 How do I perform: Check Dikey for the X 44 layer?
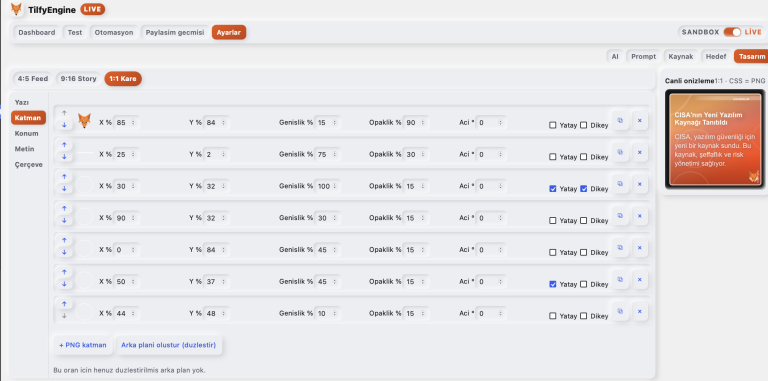tap(583, 316)
